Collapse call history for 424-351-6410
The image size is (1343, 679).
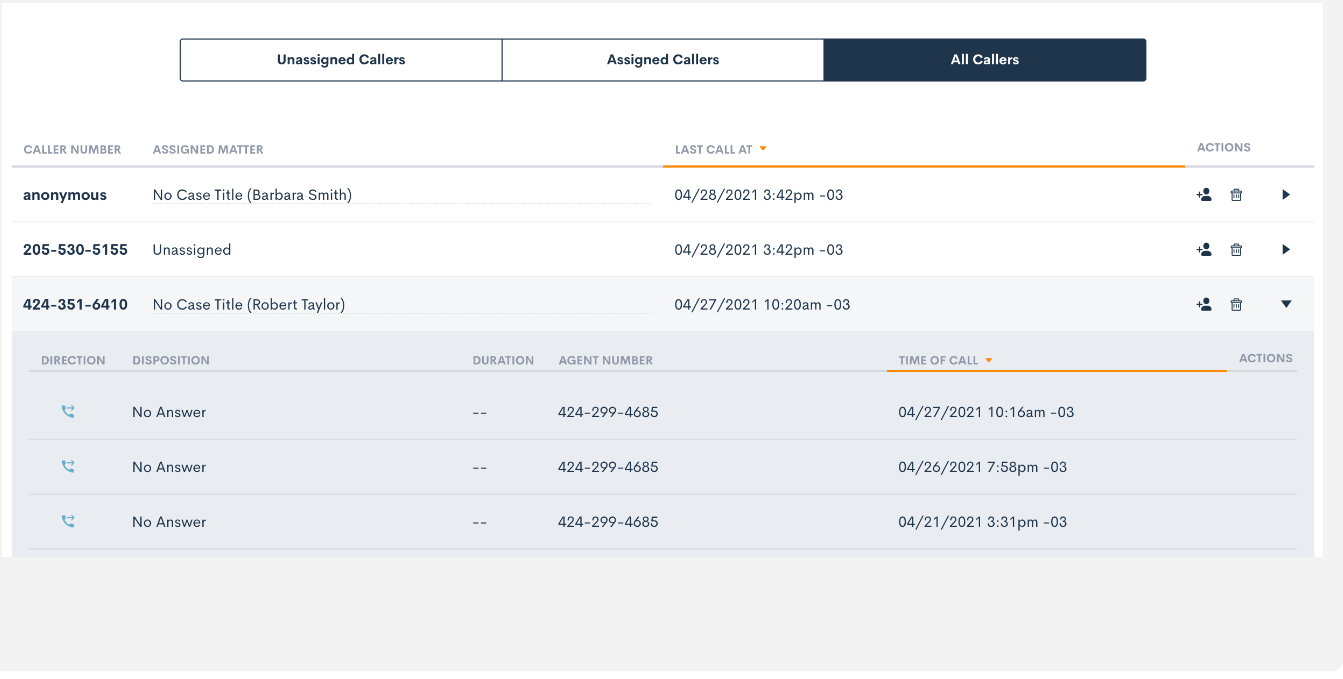(x=1286, y=305)
